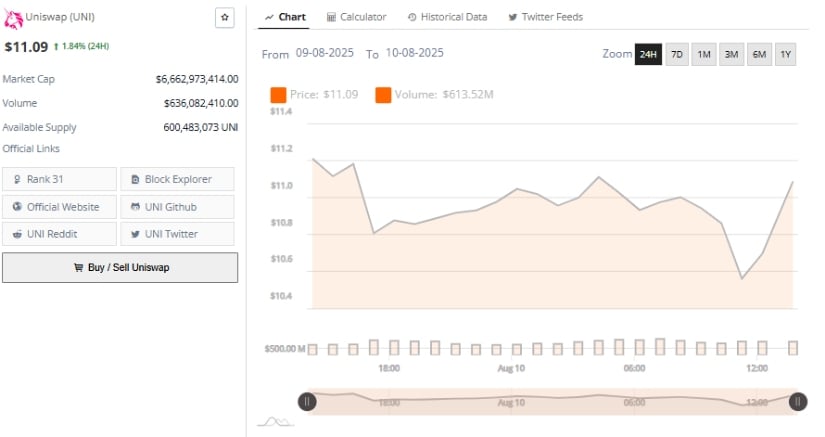Click the Market Cap value $6,662,973,414.00
825x437 pixels.
tap(197, 79)
